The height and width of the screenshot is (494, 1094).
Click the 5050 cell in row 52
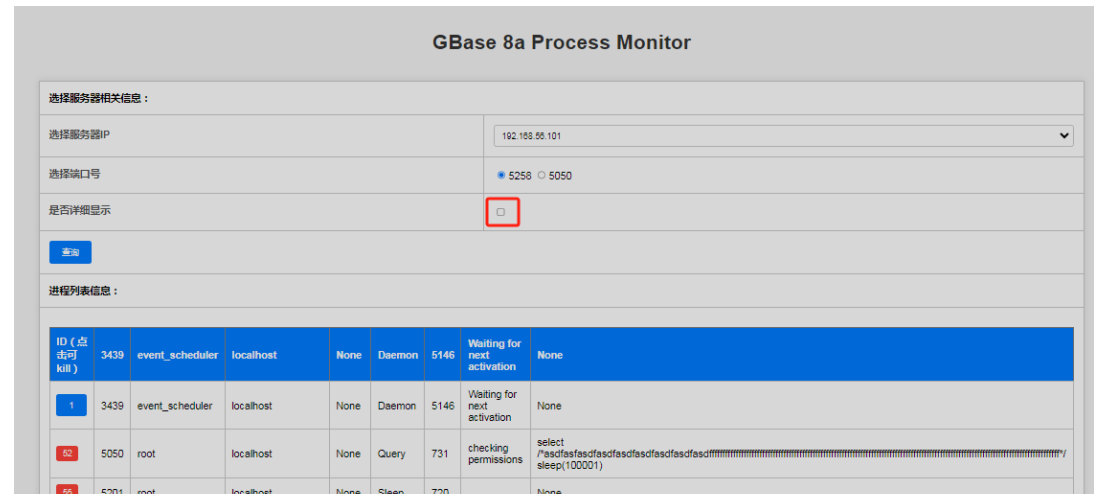pyautogui.click(x=112, y=454)
